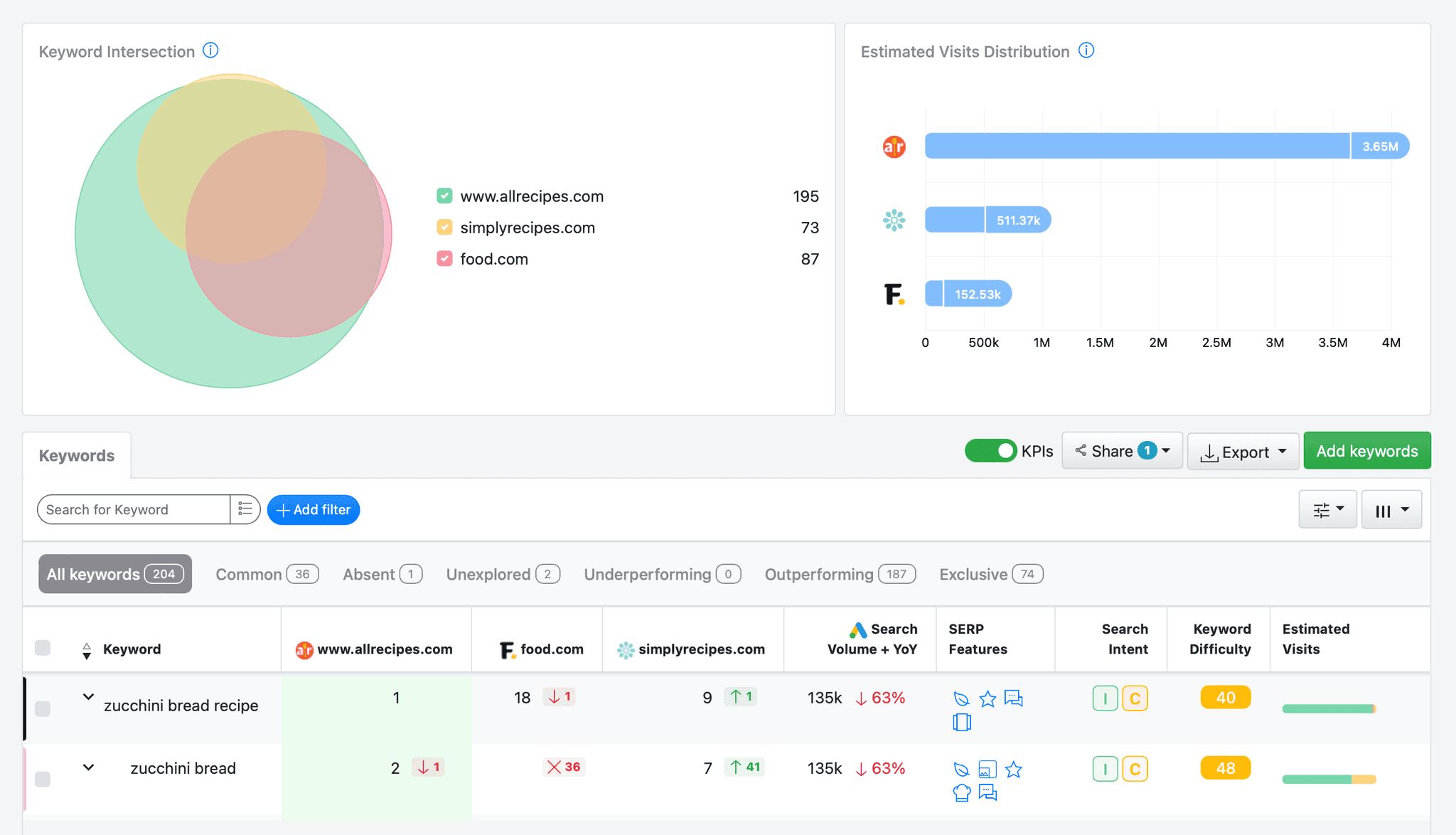
Task: Expand the zucchini bread keyword row
Action: point(88,767)
